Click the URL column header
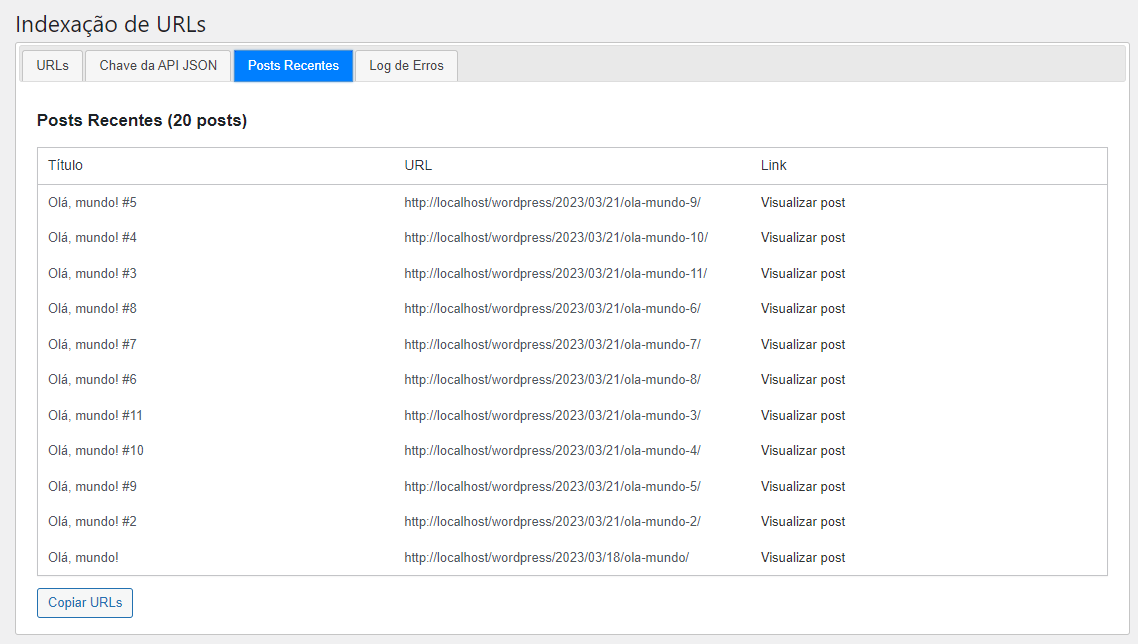This screenshot has height=644, width=1138. [418, 166]
